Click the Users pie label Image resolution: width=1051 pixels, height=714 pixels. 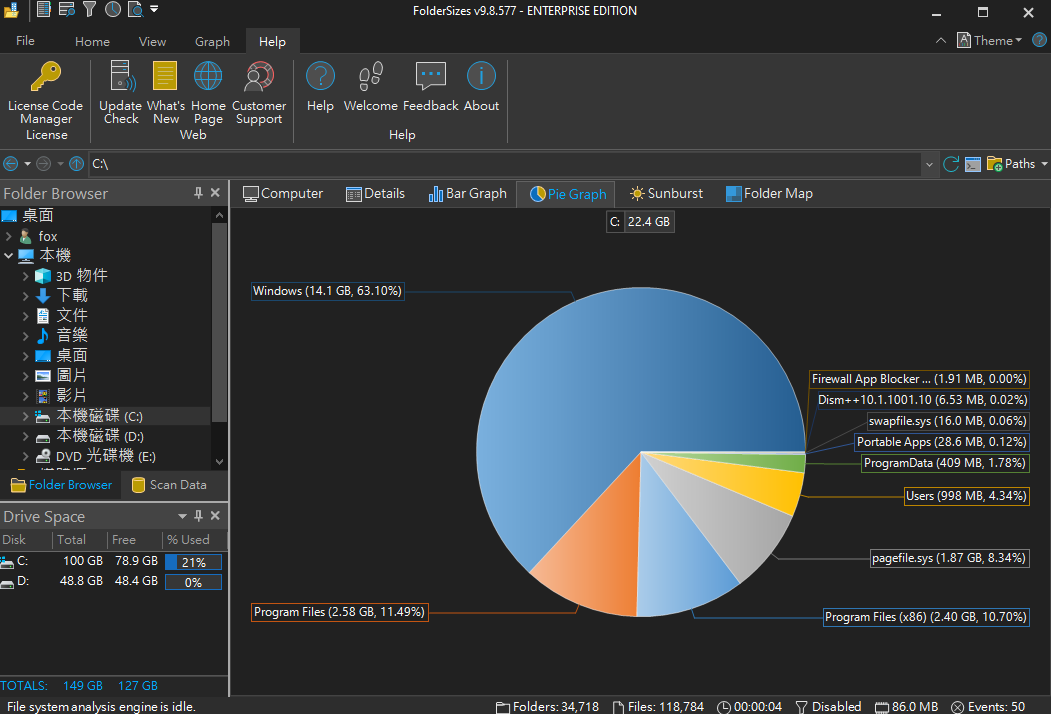pos(967,496)
